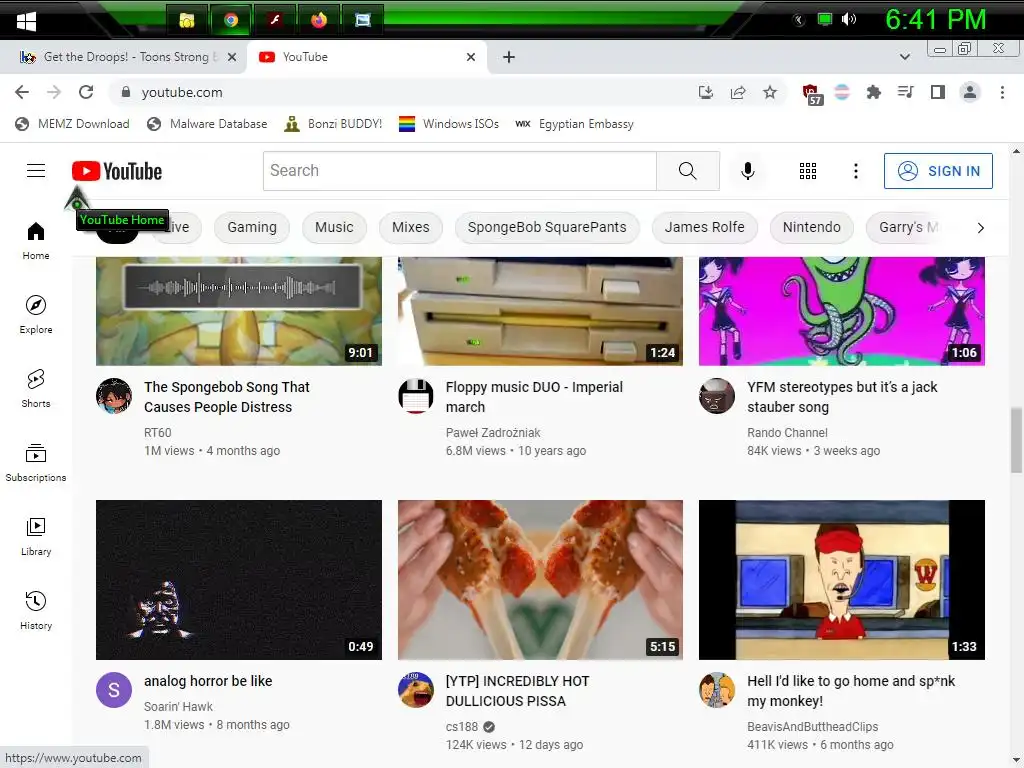Open the Windows ISOs bookmark
Screen dimensions: 1024x768
(449, 124)
